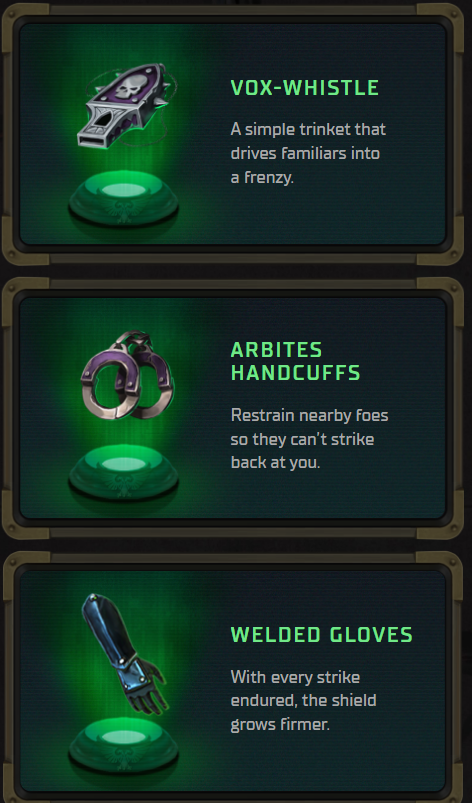Click the Welded Gloves gauntlet icon
Viewport: 472px width, 803px height.
coord(122,653)
